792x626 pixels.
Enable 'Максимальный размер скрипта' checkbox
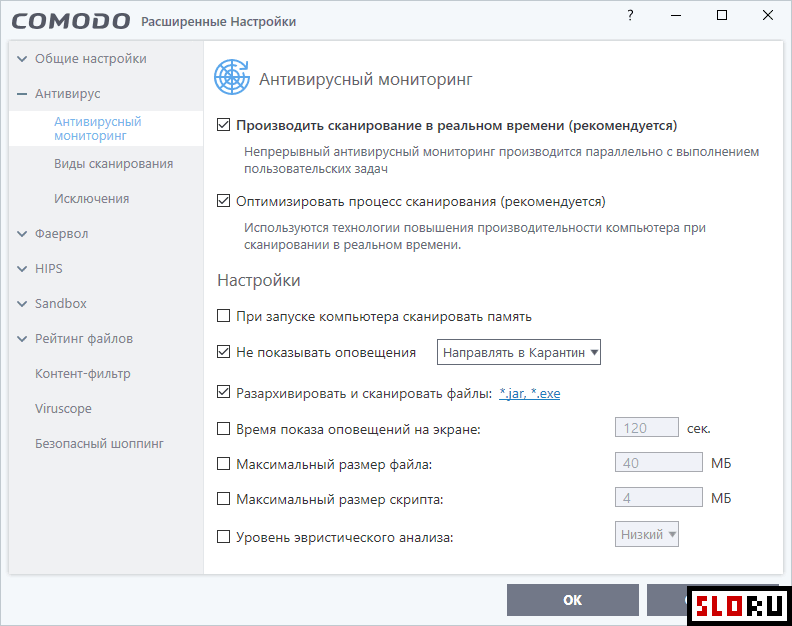[223, 499]
